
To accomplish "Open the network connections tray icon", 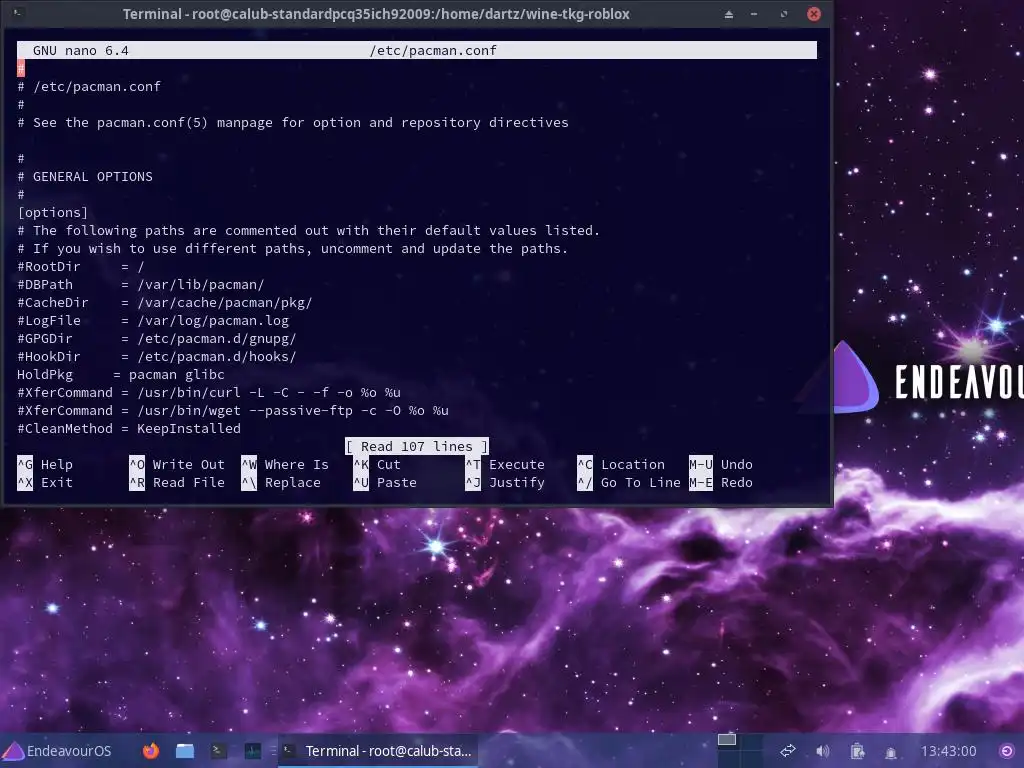I will coord(788,751).
